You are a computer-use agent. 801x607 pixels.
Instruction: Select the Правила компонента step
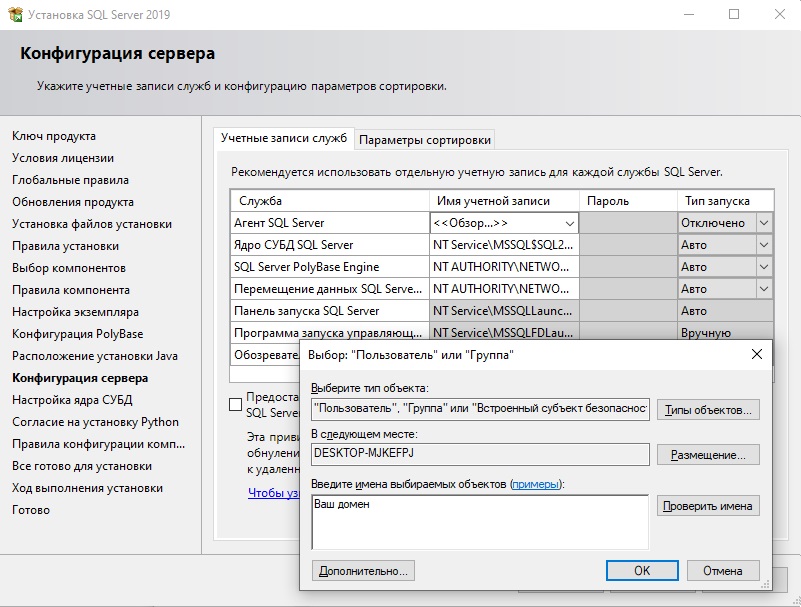[71, 290]
